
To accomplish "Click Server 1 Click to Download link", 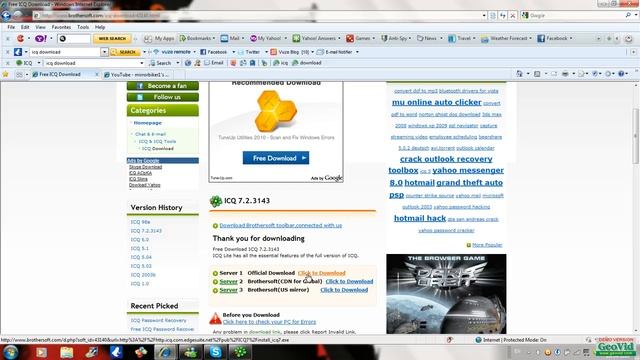I will (x=322, y=273).
